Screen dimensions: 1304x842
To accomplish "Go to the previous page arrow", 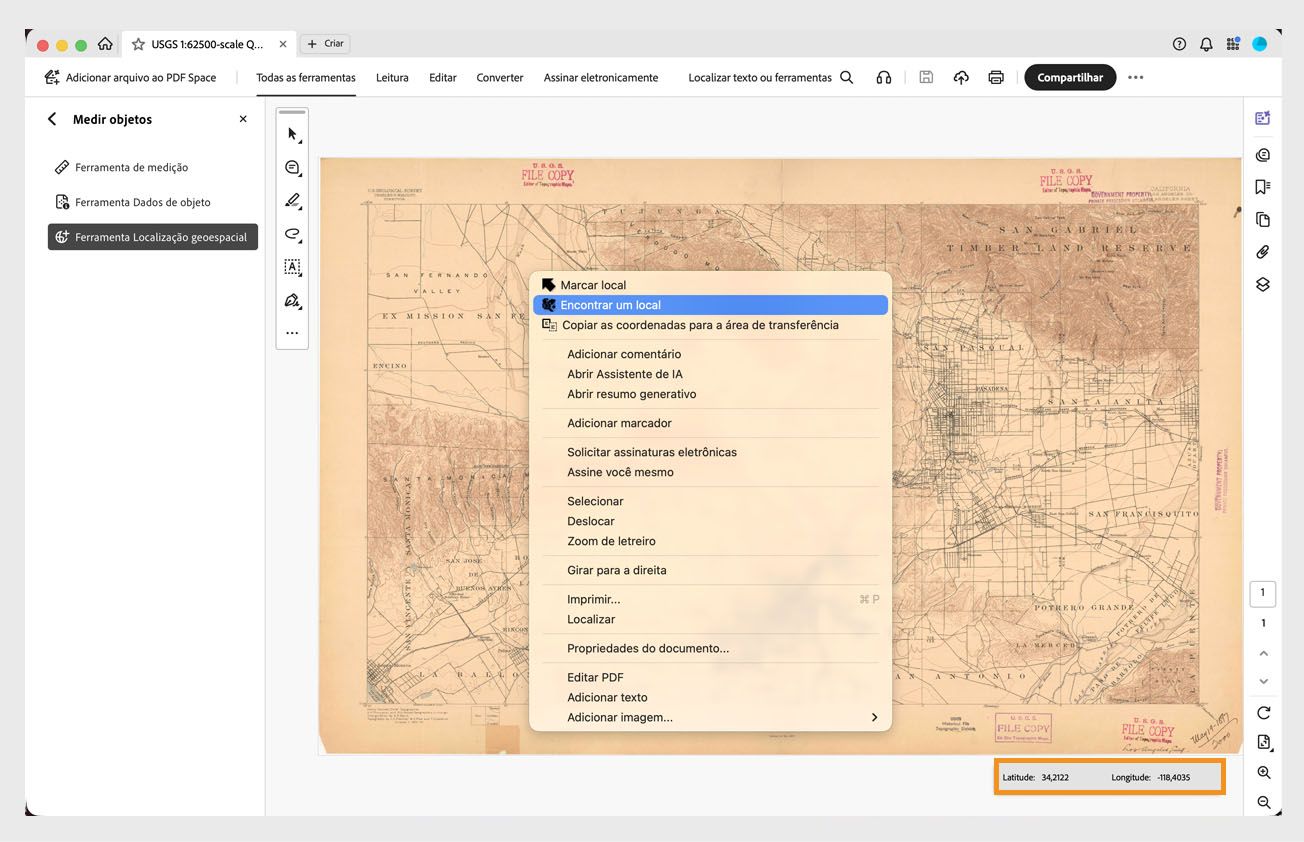I will 1264,653.
